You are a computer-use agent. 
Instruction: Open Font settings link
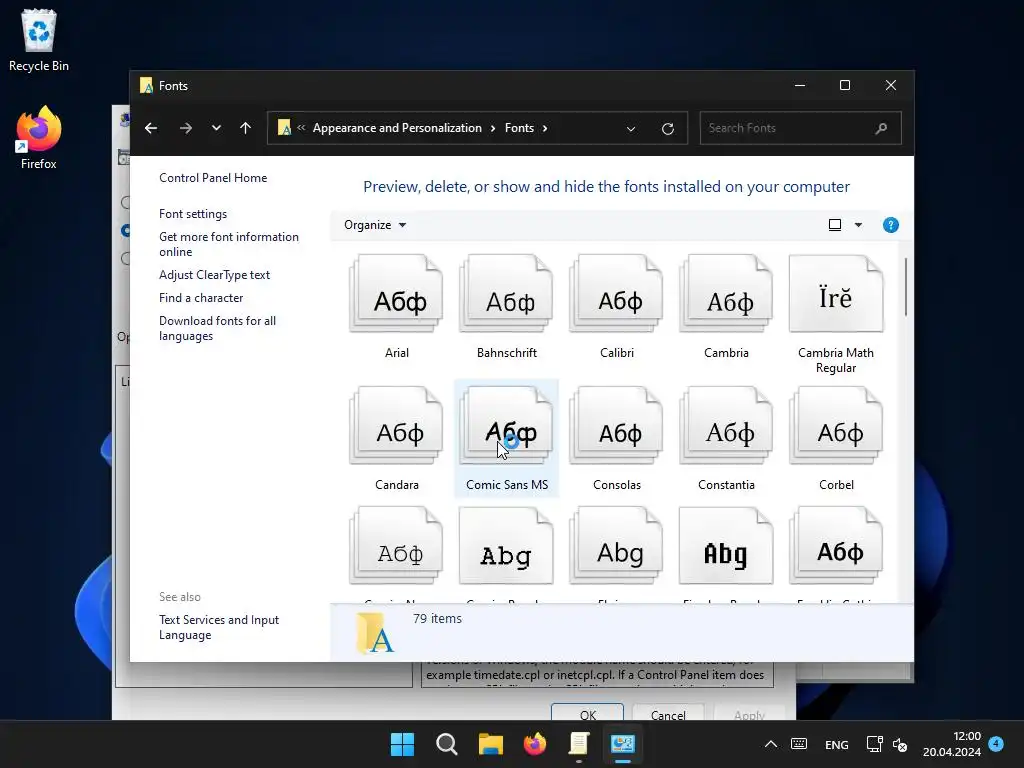193,214
